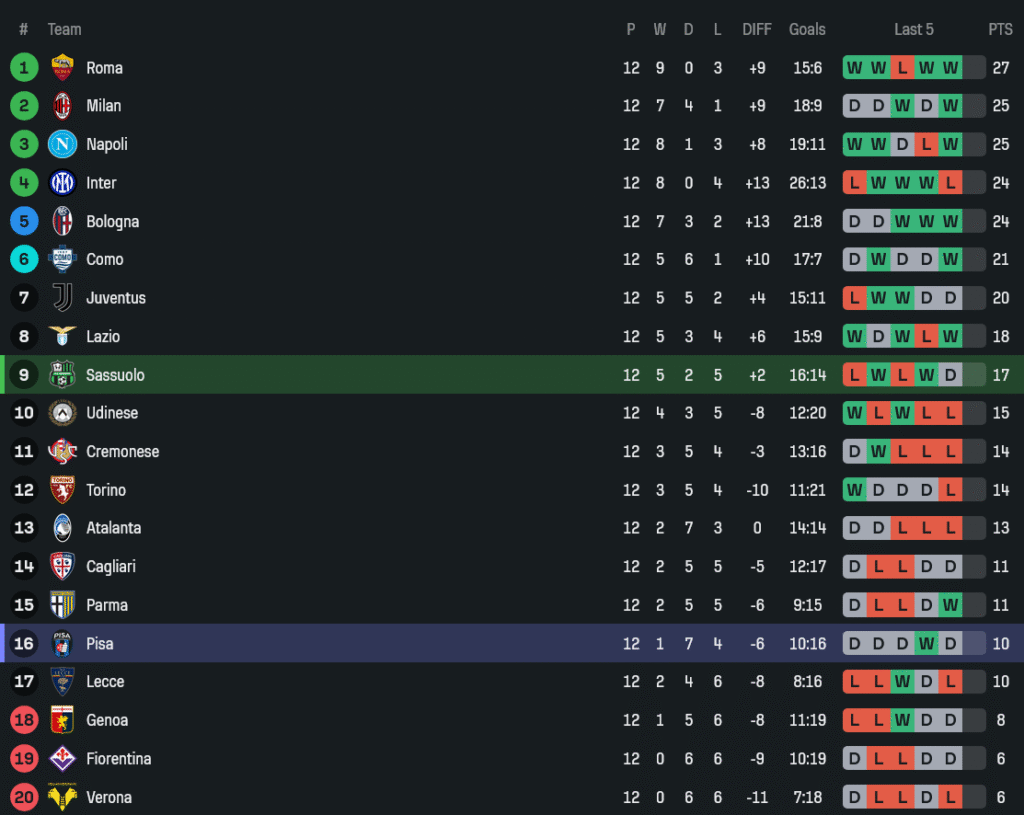
Task: Click the Fiorentina club crest
Action: tap(62, 759)
